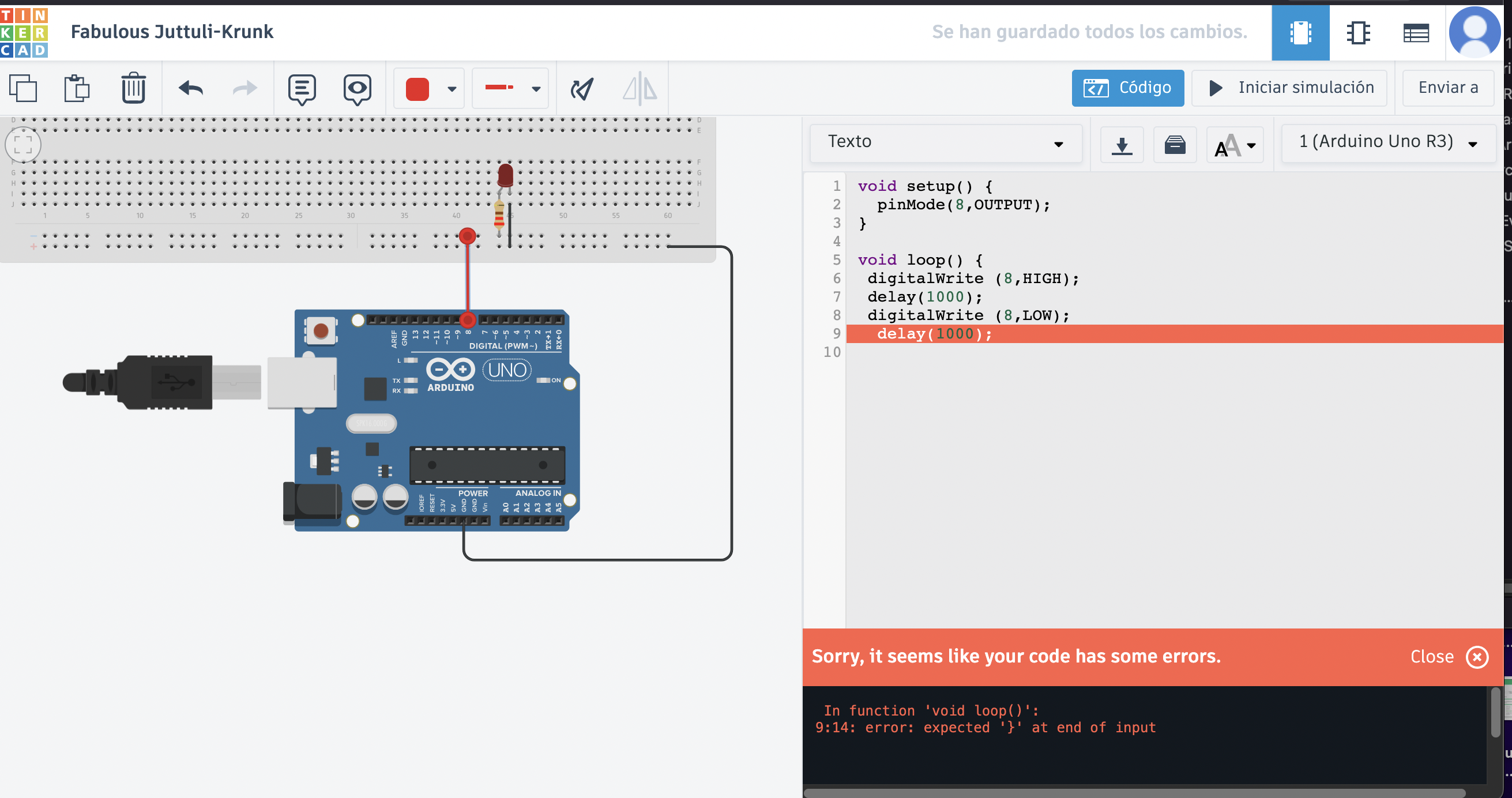
Task: Switch to schematic view tab
Action: 1357,32
